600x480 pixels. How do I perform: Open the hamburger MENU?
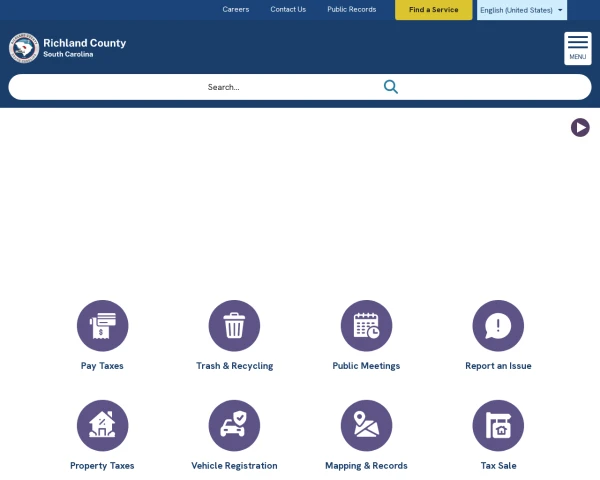pos(578,48)
